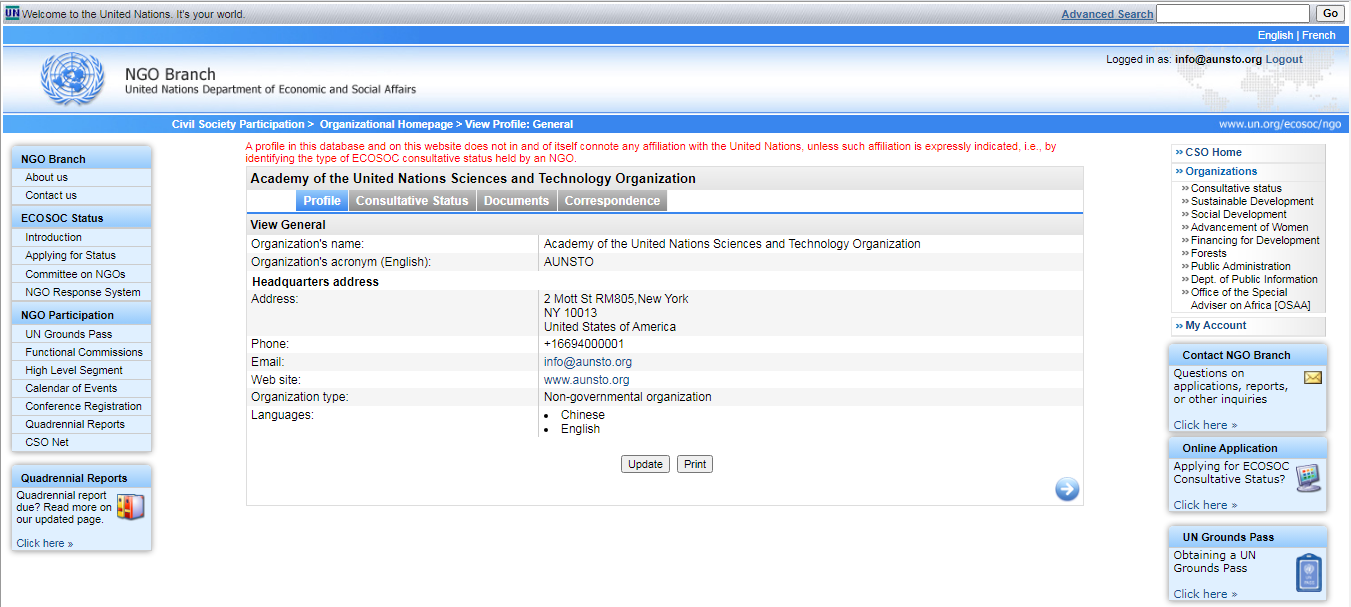Open the Documents tab
The height and width of the screenshot is (607, 1351).
click(516, 201)
